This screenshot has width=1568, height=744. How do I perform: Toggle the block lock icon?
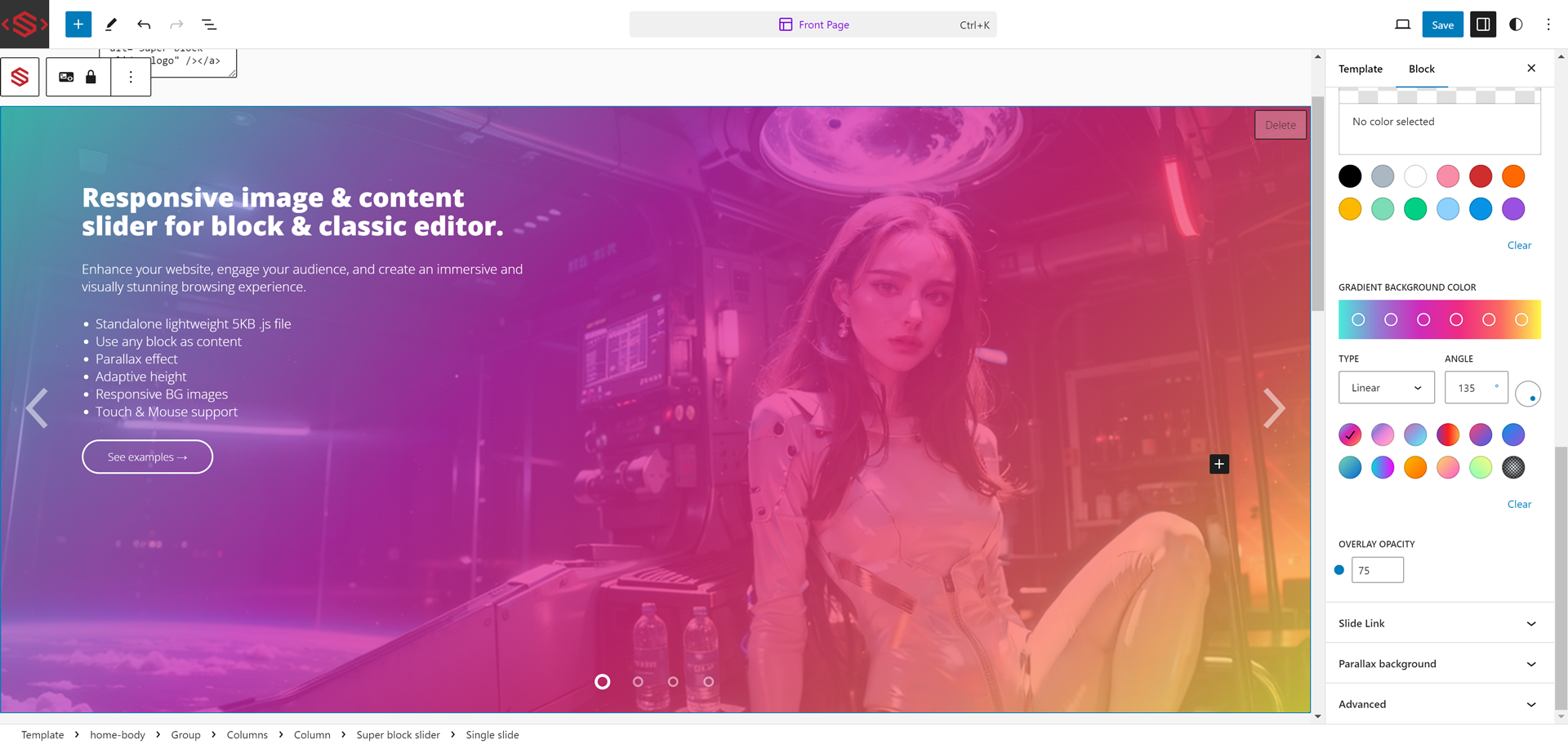91,77
